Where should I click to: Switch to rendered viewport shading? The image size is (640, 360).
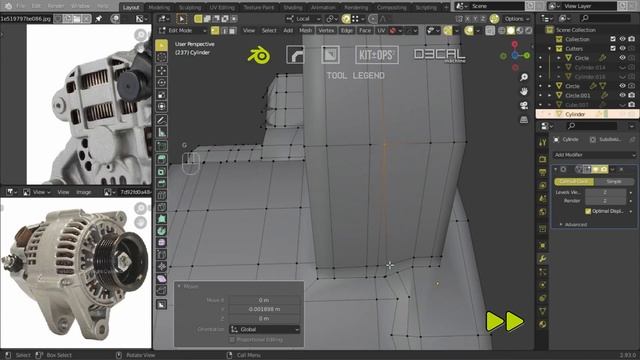(529, 31)
